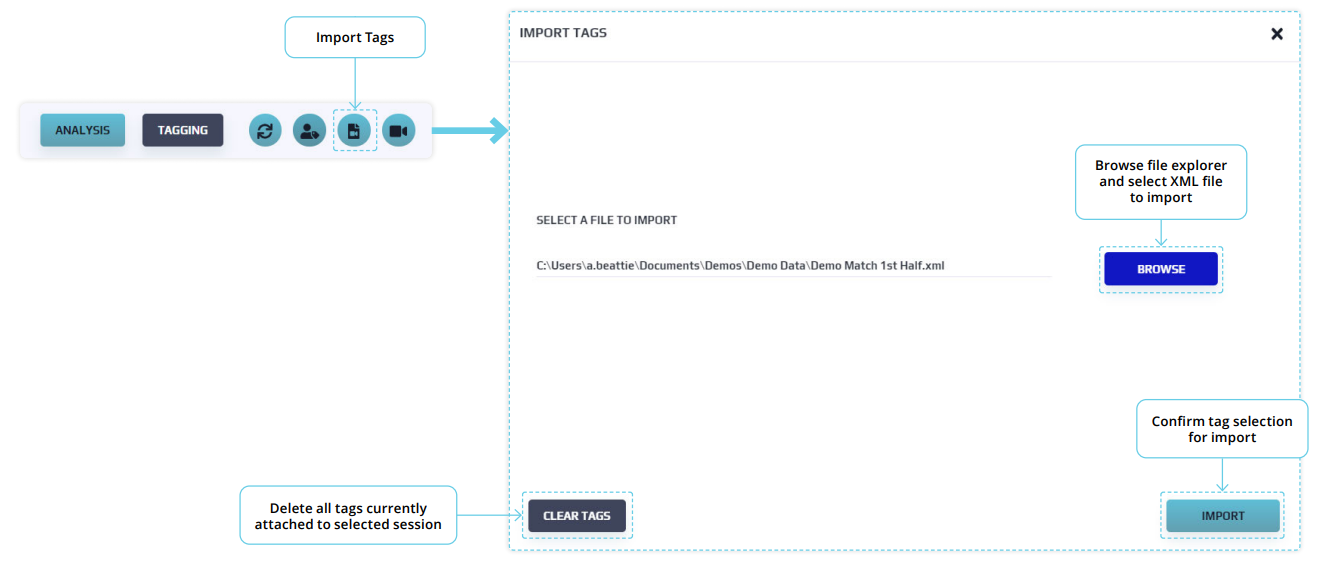
Task: Switch to the ANALYSIS mode
Action: pos(83,130)
